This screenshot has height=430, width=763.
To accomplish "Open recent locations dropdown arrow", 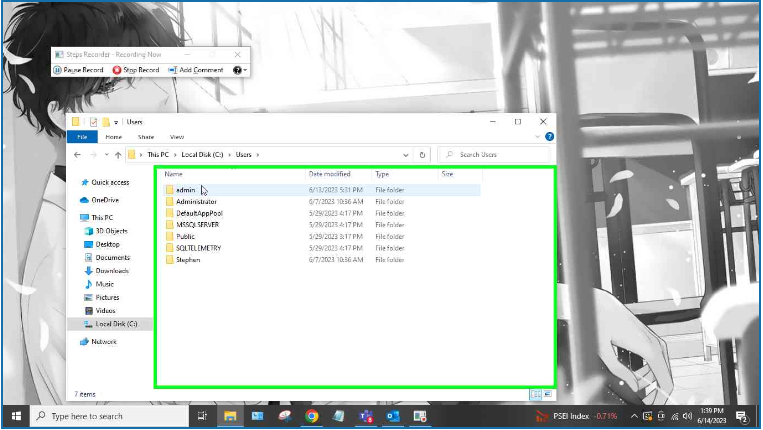I will (107, 155).
